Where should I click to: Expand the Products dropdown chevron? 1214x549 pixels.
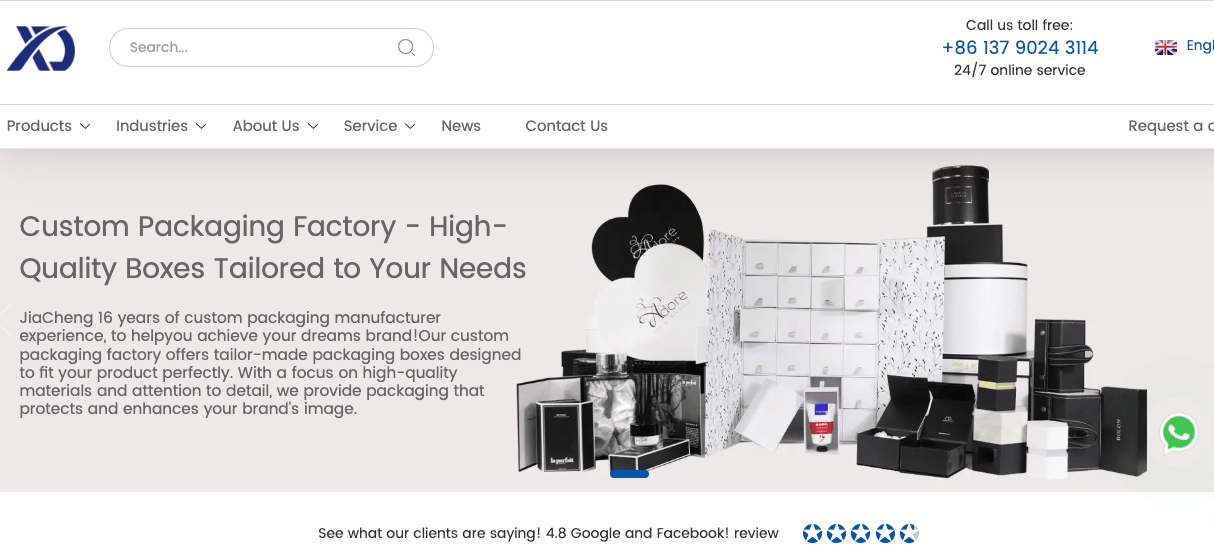[85, 126]
